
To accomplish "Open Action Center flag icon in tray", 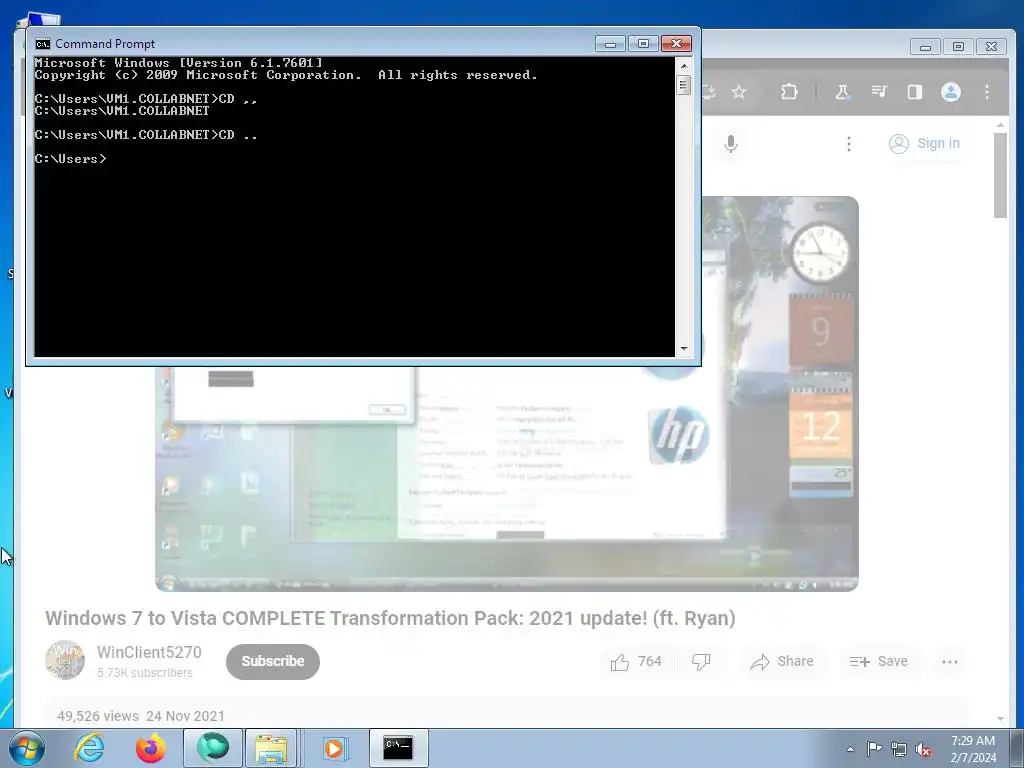I will pos(874,749).
